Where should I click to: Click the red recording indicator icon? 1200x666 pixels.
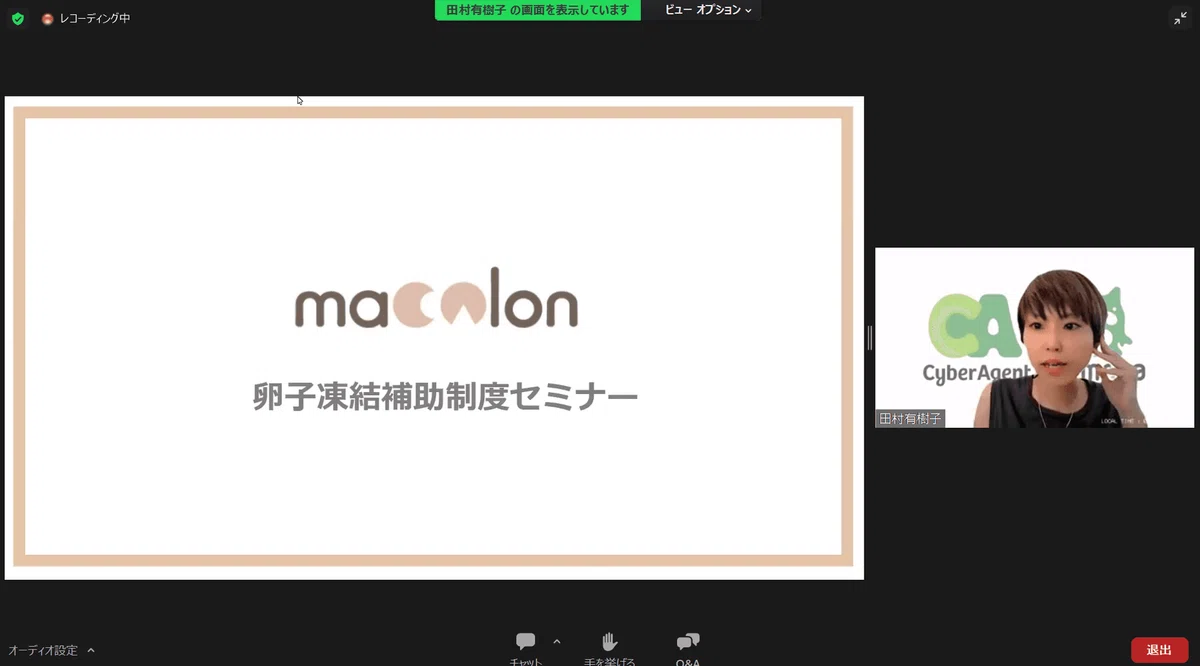[x=47, y=19]
